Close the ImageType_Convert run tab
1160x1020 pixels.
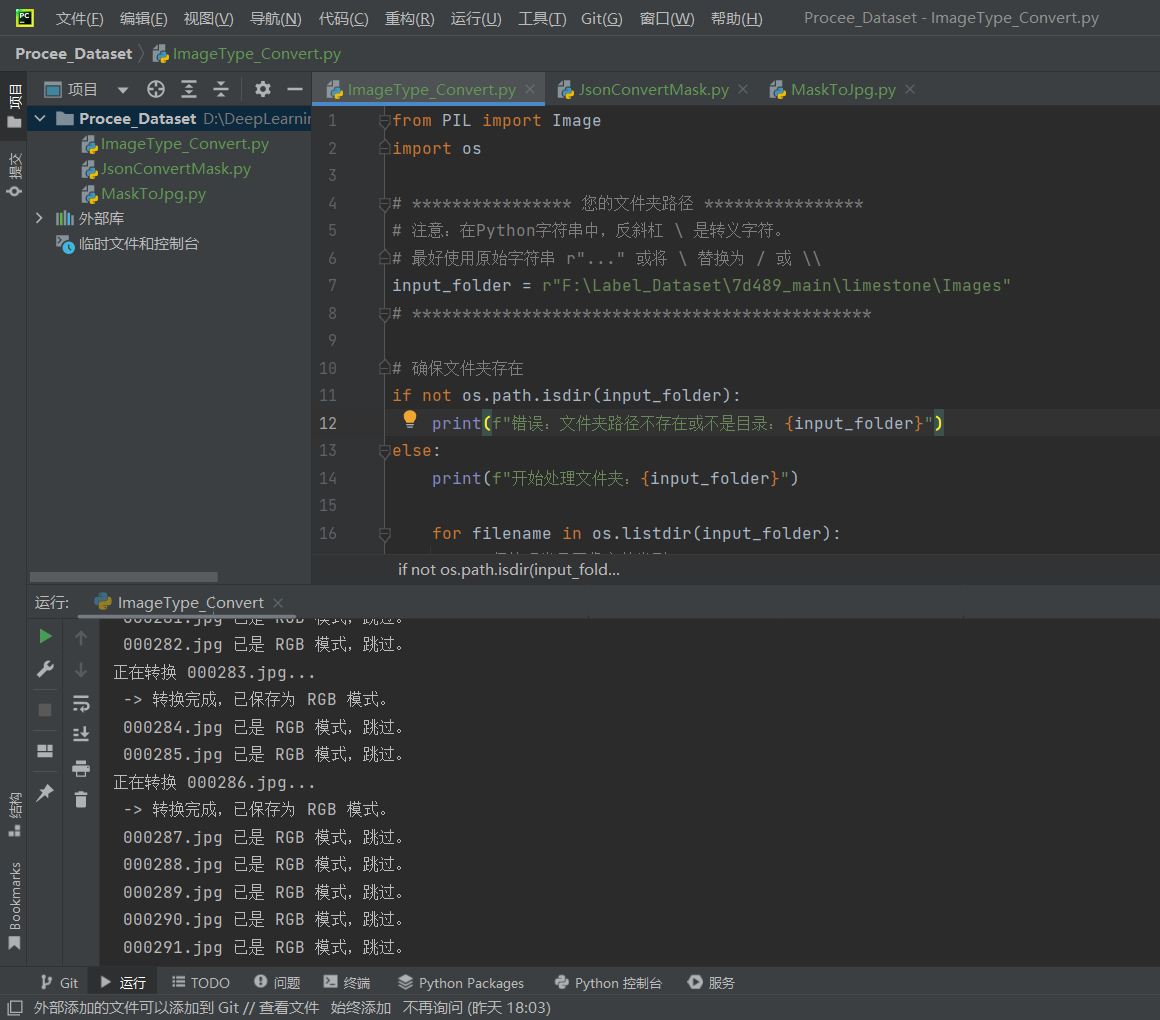point(278,603)
